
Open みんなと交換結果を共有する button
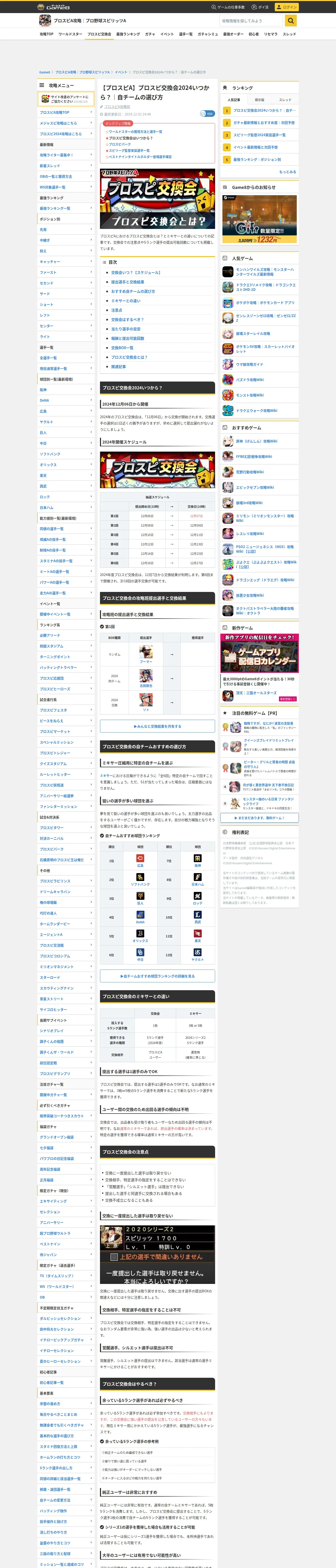157,726
